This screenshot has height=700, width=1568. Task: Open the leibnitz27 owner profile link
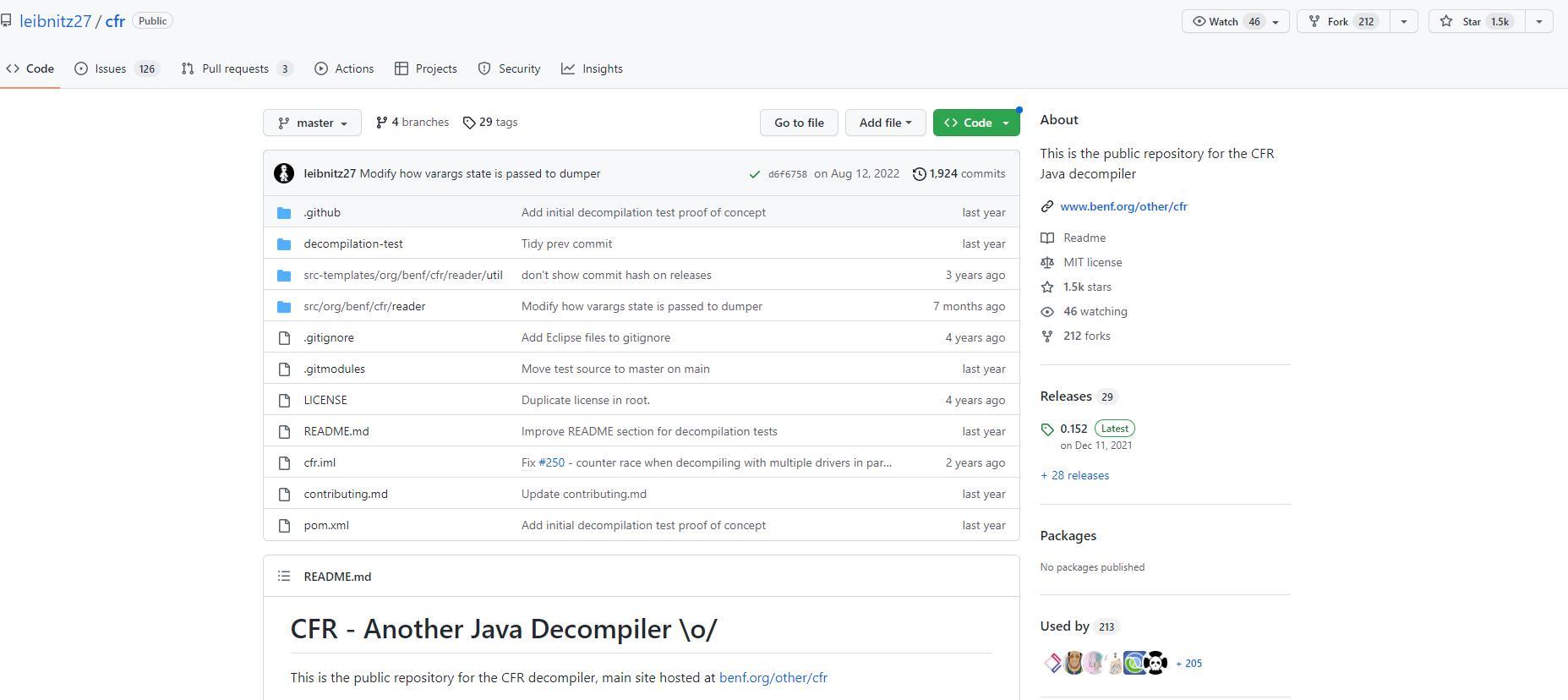point(55,21)
